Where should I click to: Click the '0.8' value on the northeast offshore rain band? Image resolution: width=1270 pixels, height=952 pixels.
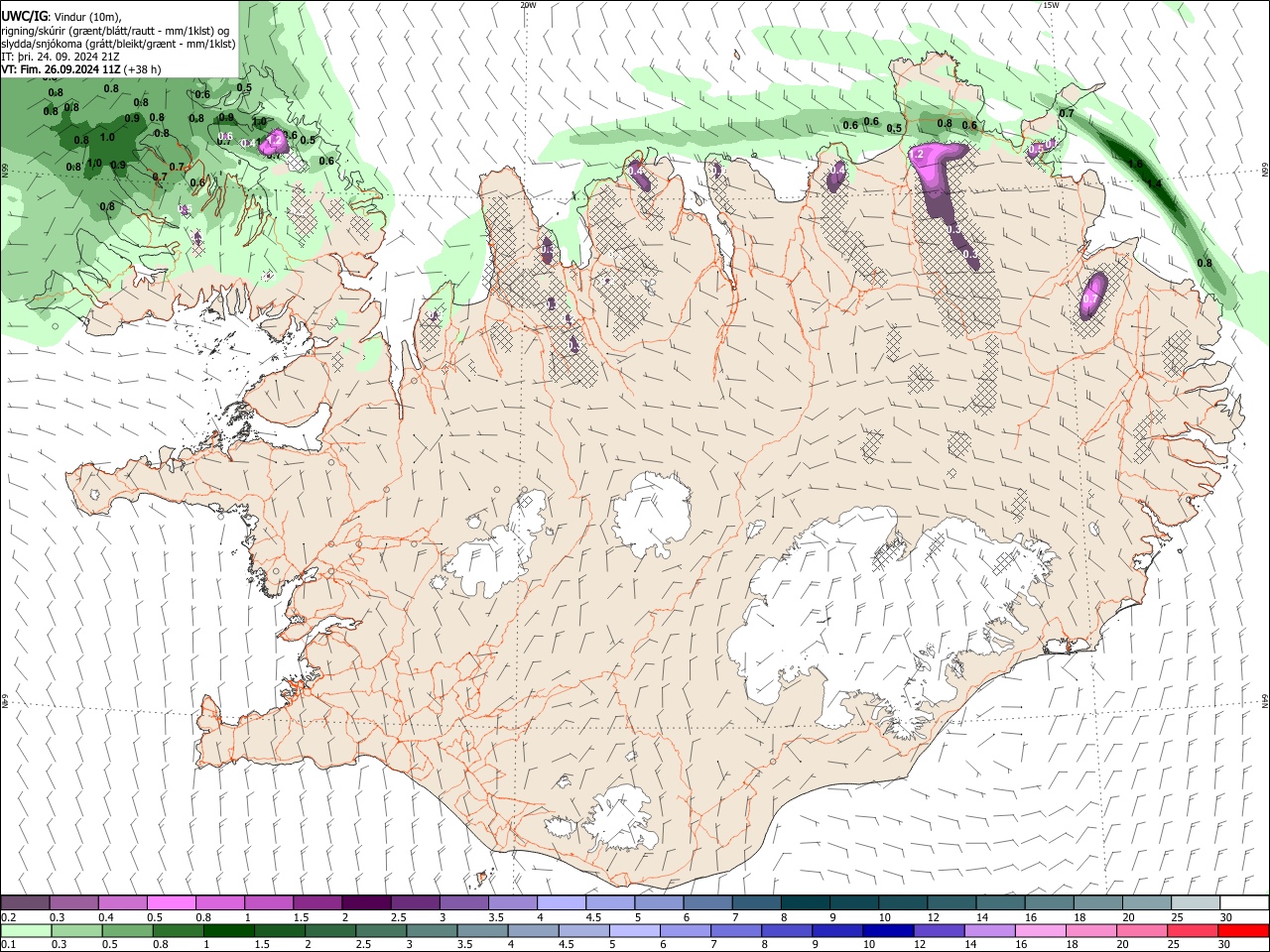(x=1205, y=263)
